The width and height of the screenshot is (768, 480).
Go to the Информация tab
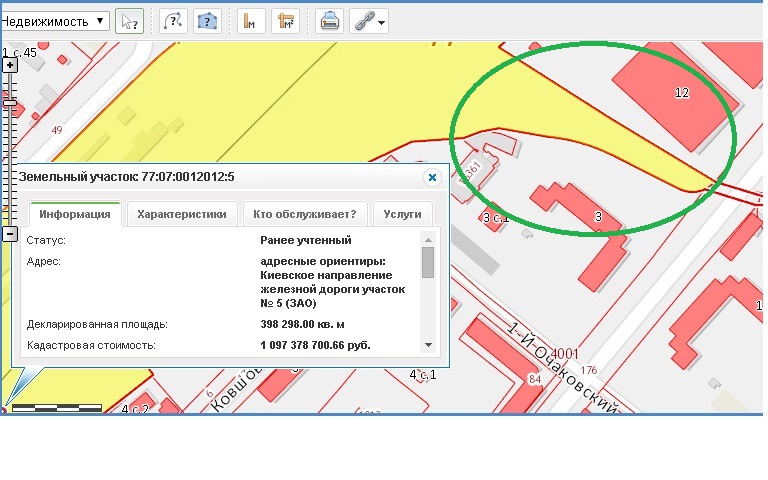coord(76,214)
